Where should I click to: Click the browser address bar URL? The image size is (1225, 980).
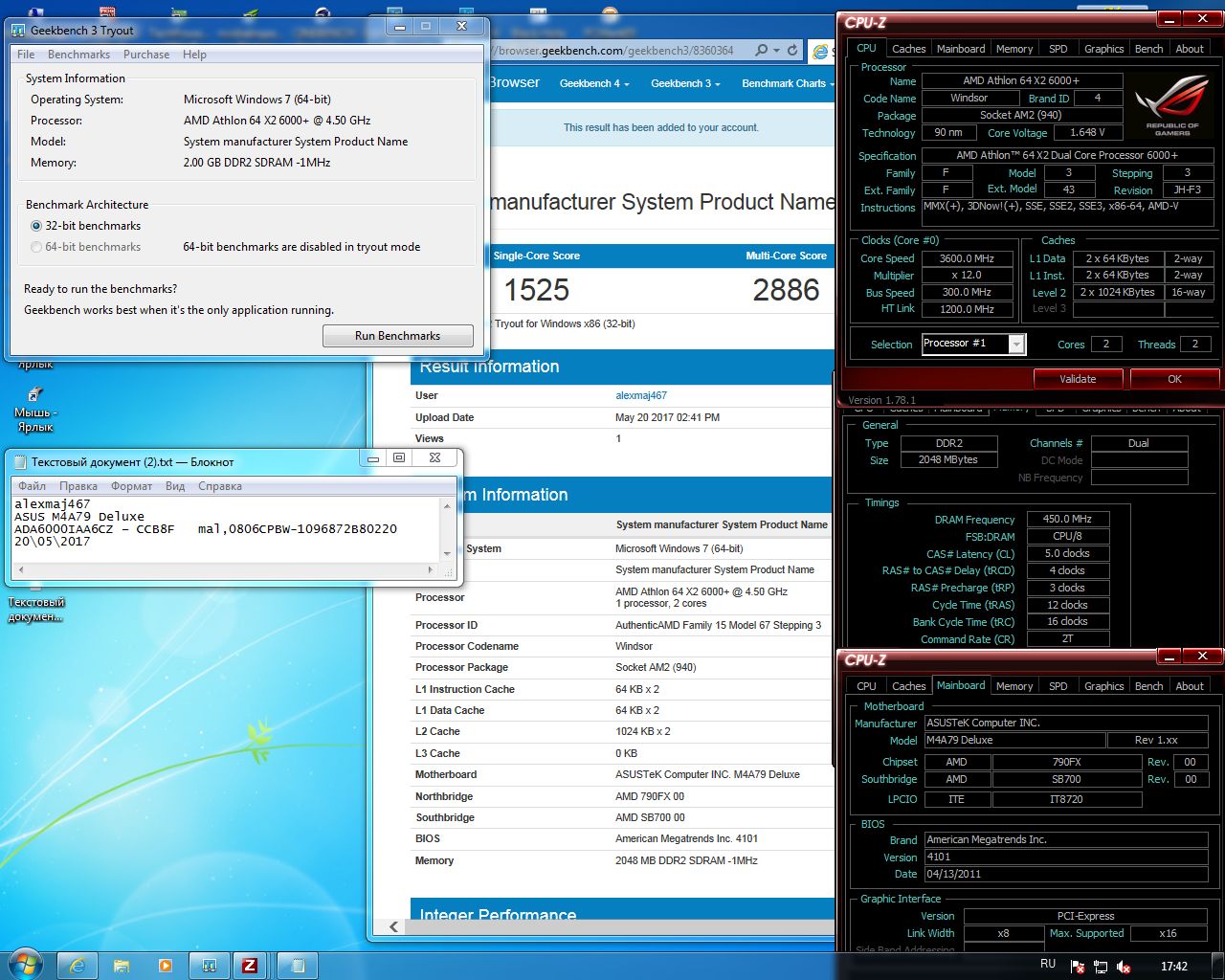tap(613, 51)
